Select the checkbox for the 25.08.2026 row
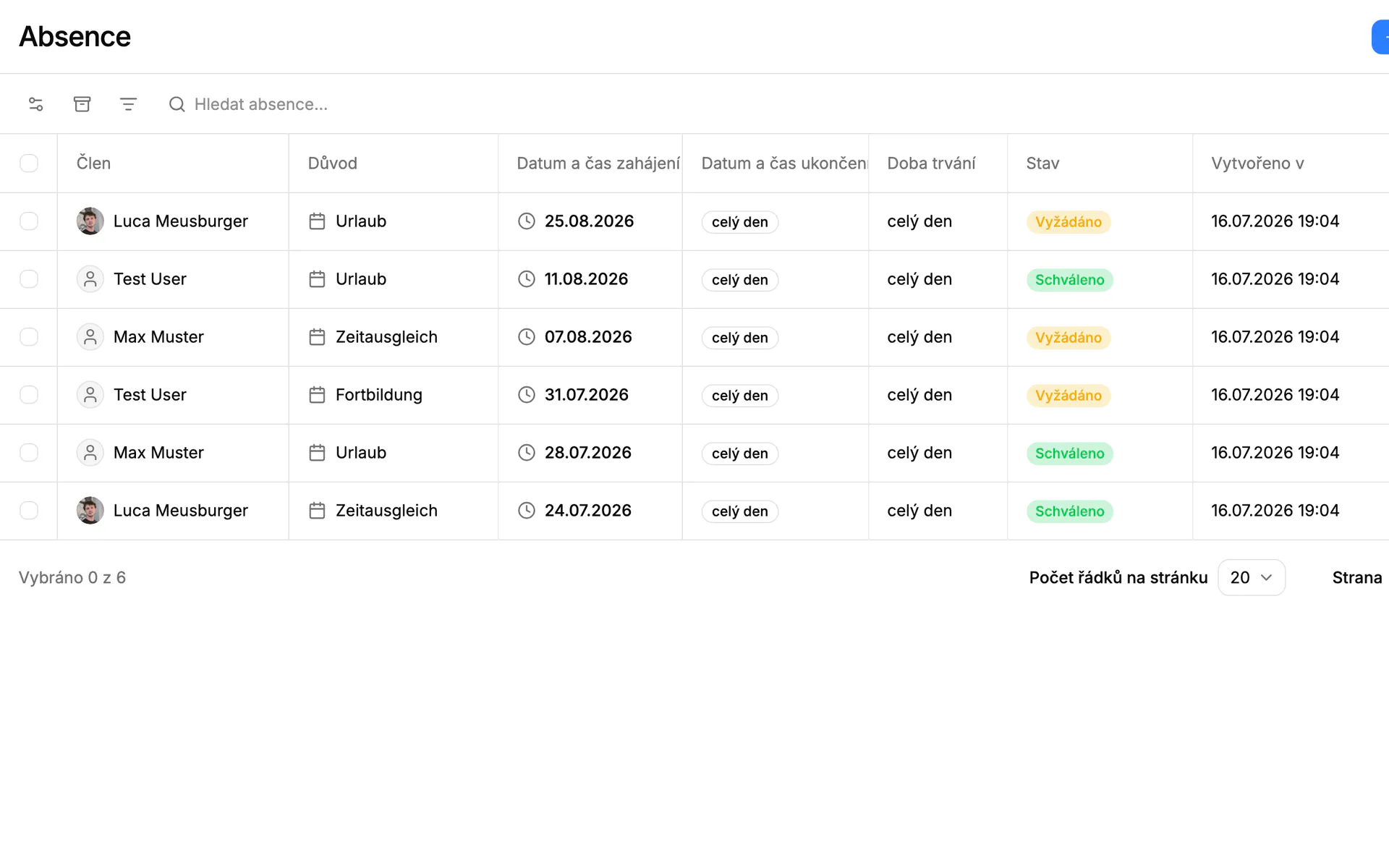 point(29,221)
